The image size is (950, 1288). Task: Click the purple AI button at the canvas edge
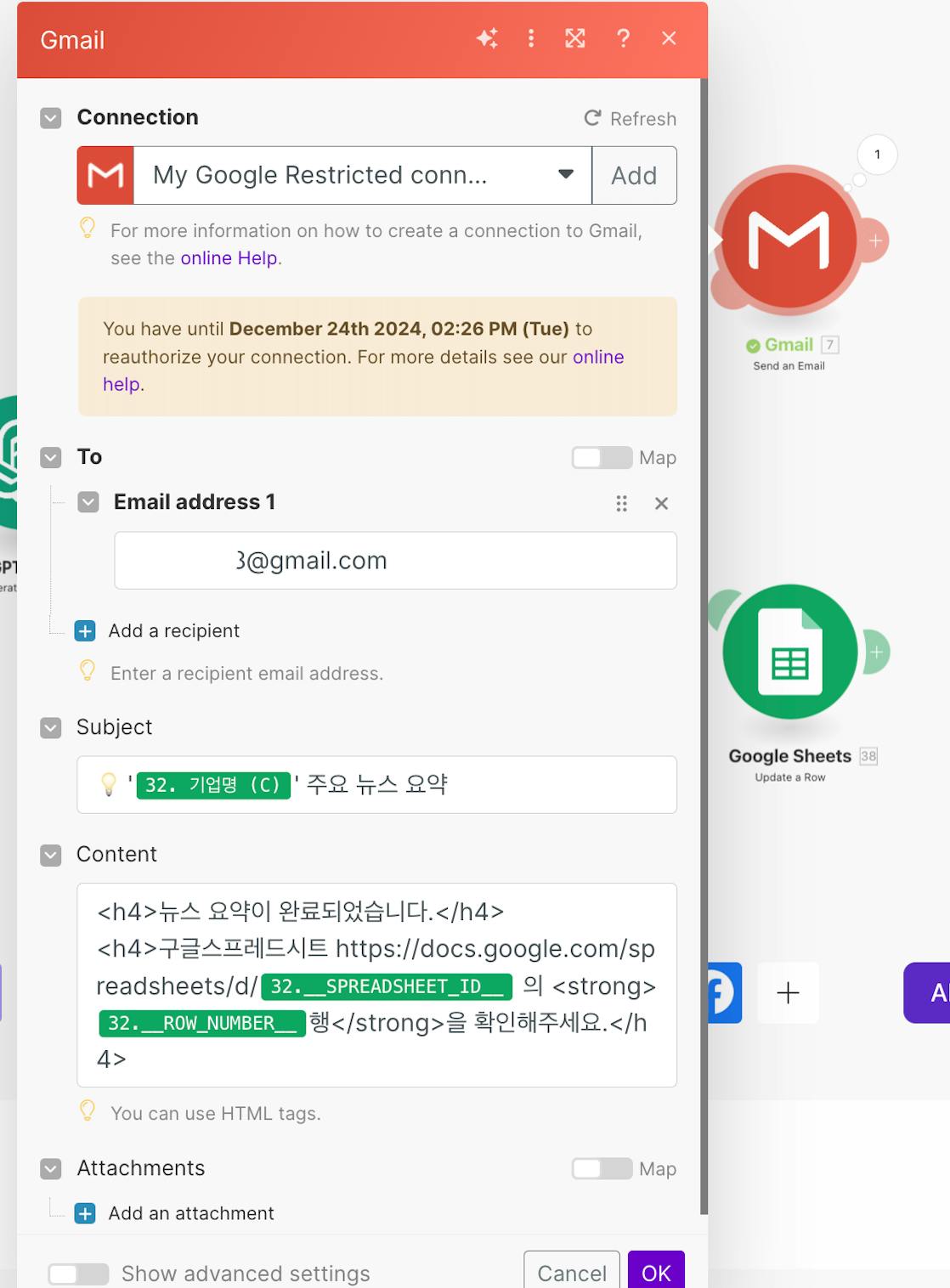(927, 992)
